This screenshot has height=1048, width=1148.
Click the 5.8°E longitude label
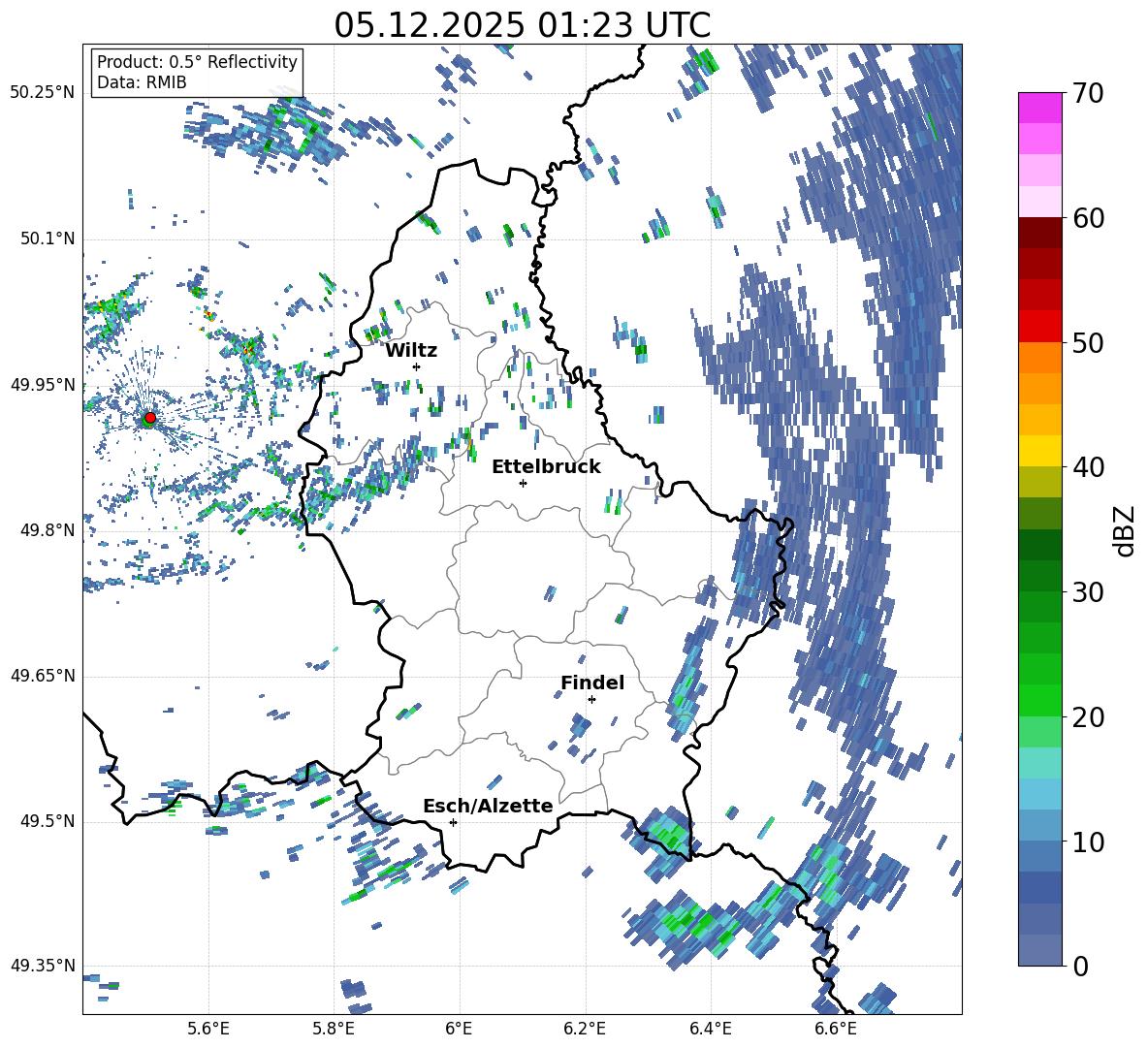click(x=334, y=1029)
